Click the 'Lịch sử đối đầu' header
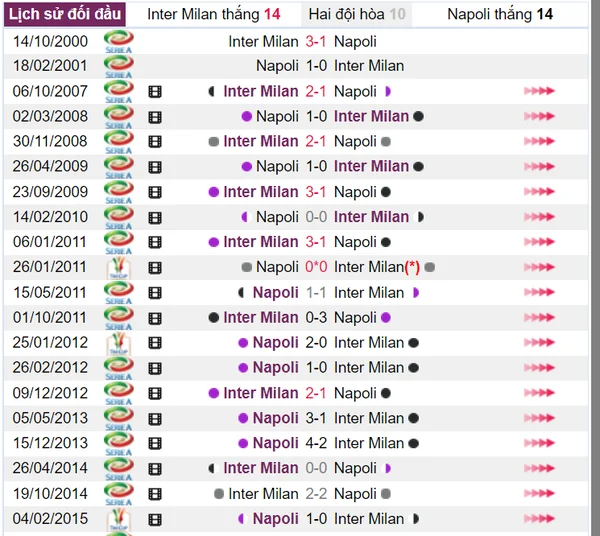 [65, 14]
